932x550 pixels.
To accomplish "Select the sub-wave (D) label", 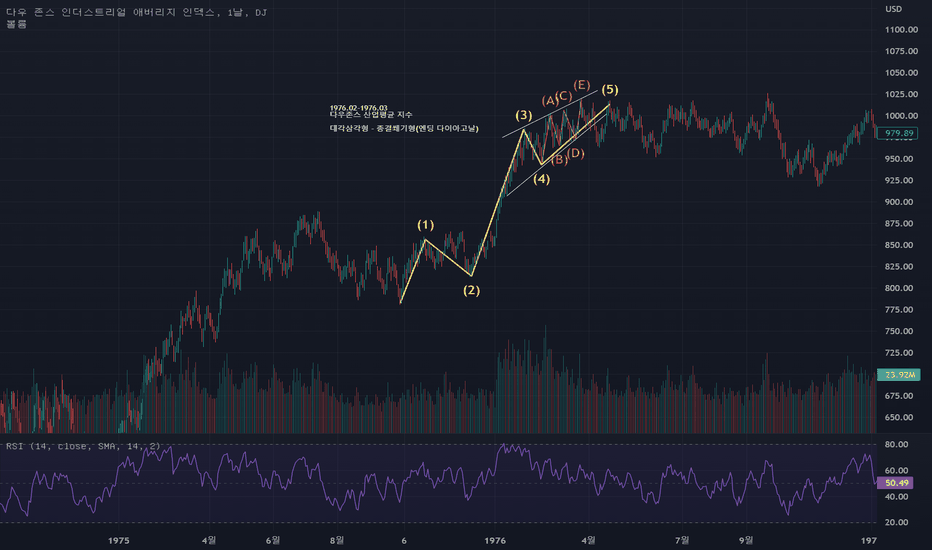I will (575, 153).
